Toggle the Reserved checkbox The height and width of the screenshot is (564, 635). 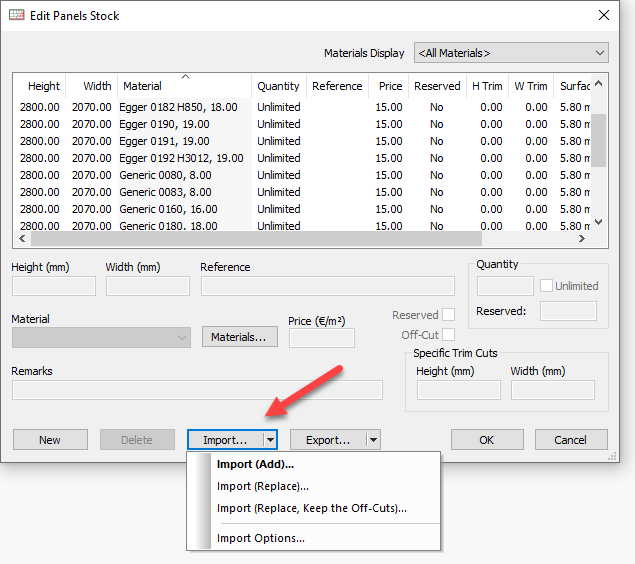coord(448,315)
